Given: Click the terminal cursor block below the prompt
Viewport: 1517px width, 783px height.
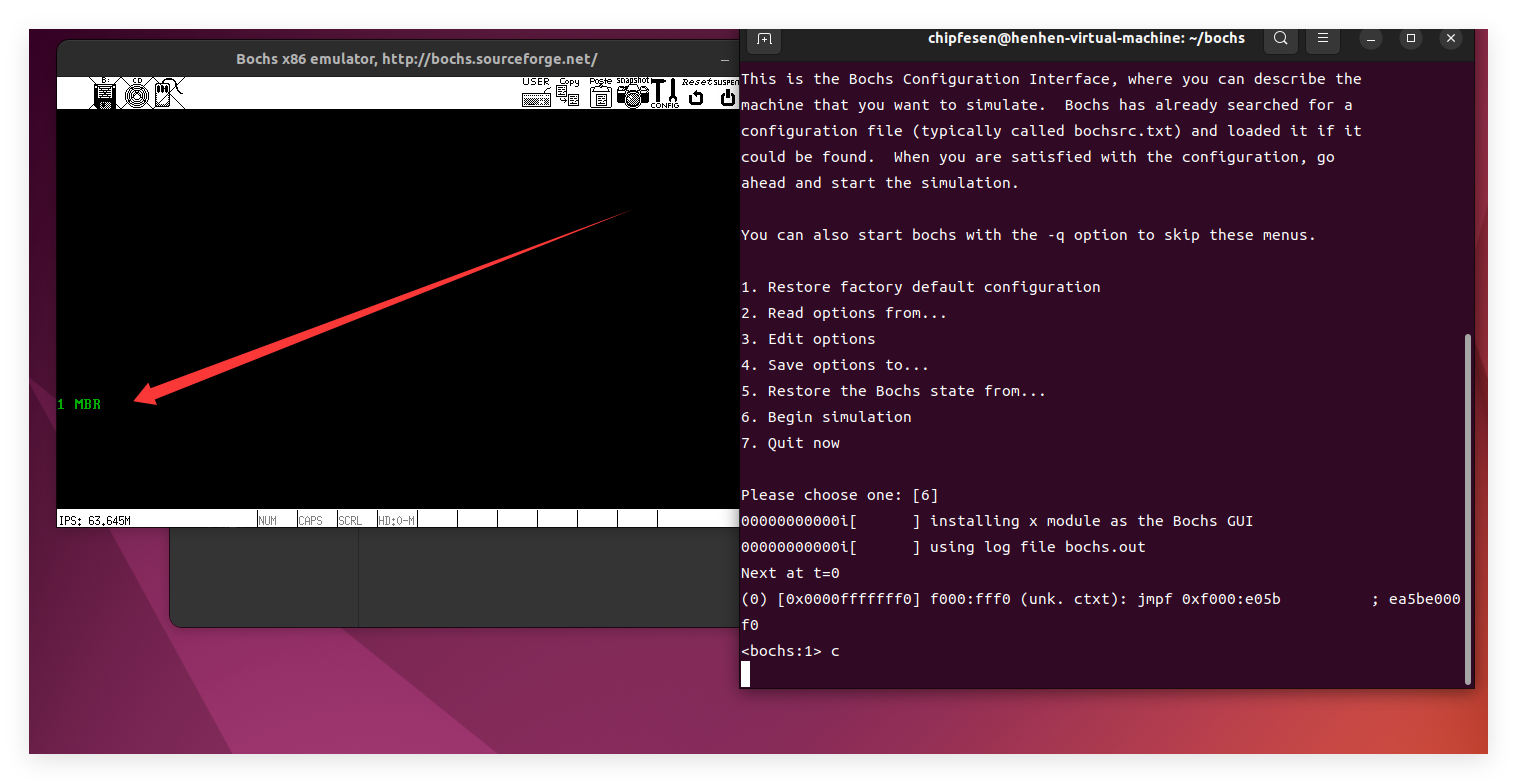Looking at the screenshot, I should 745,675.
